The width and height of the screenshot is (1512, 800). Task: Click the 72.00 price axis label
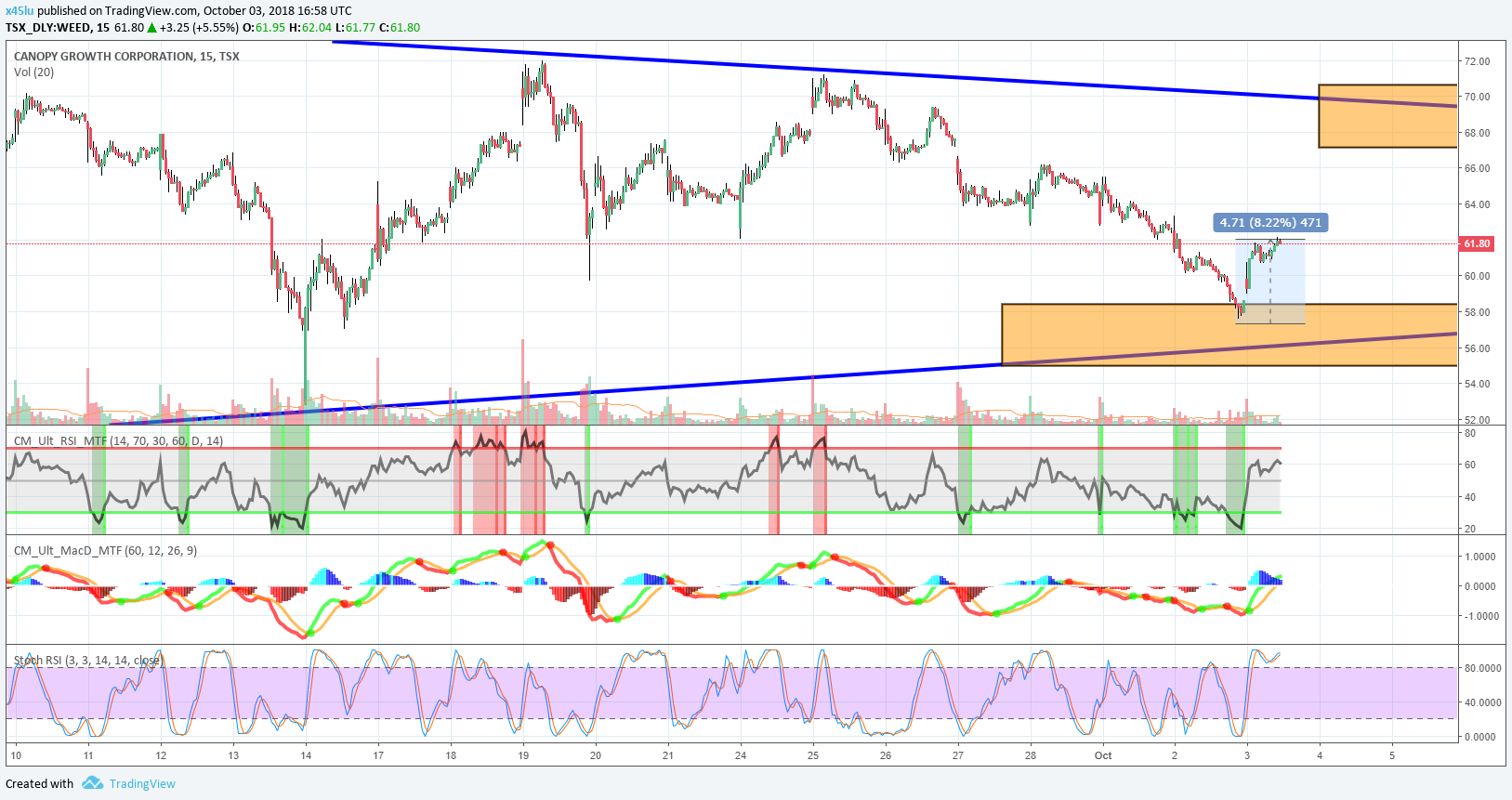click(x=1477, y=61)
